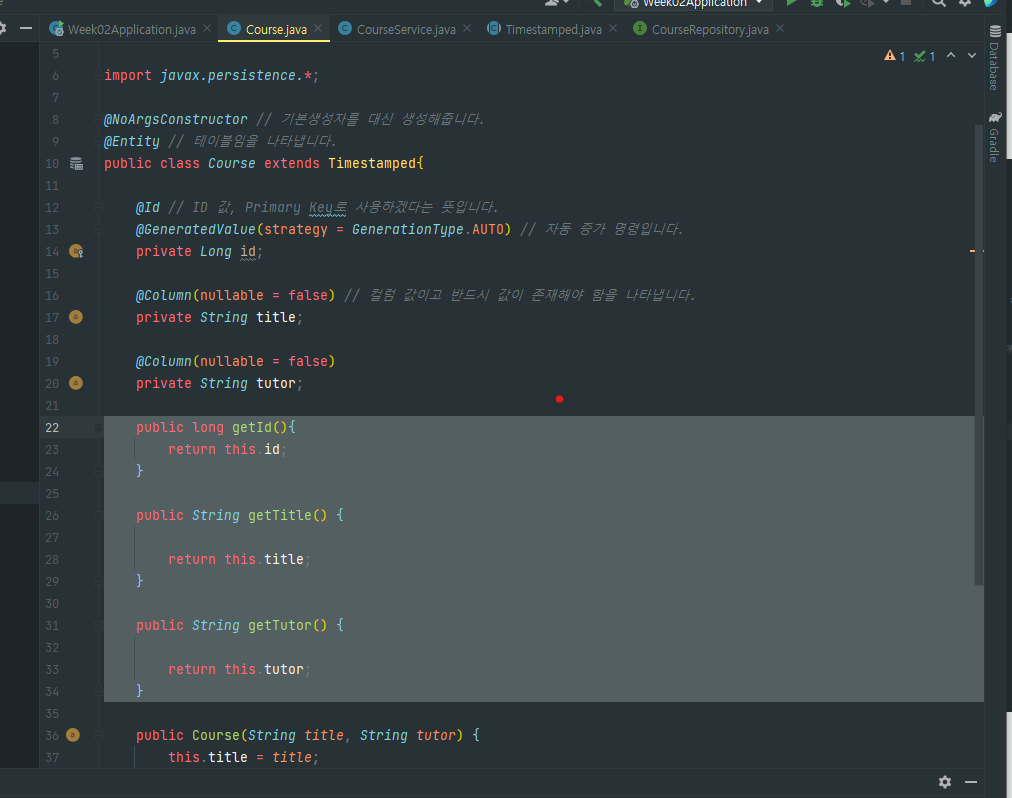Toggle the fold marker on line 12
Screen dimensions: 1012x798
98,207
